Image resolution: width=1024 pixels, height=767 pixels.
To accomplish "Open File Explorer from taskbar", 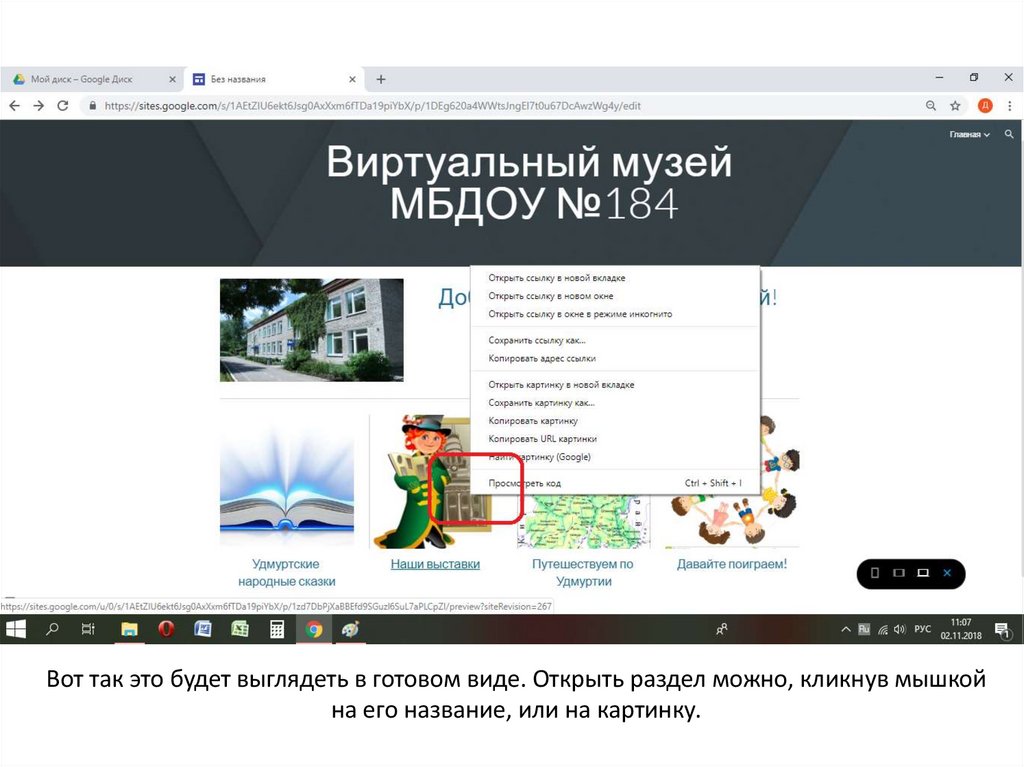I will (x=129, y=629).
